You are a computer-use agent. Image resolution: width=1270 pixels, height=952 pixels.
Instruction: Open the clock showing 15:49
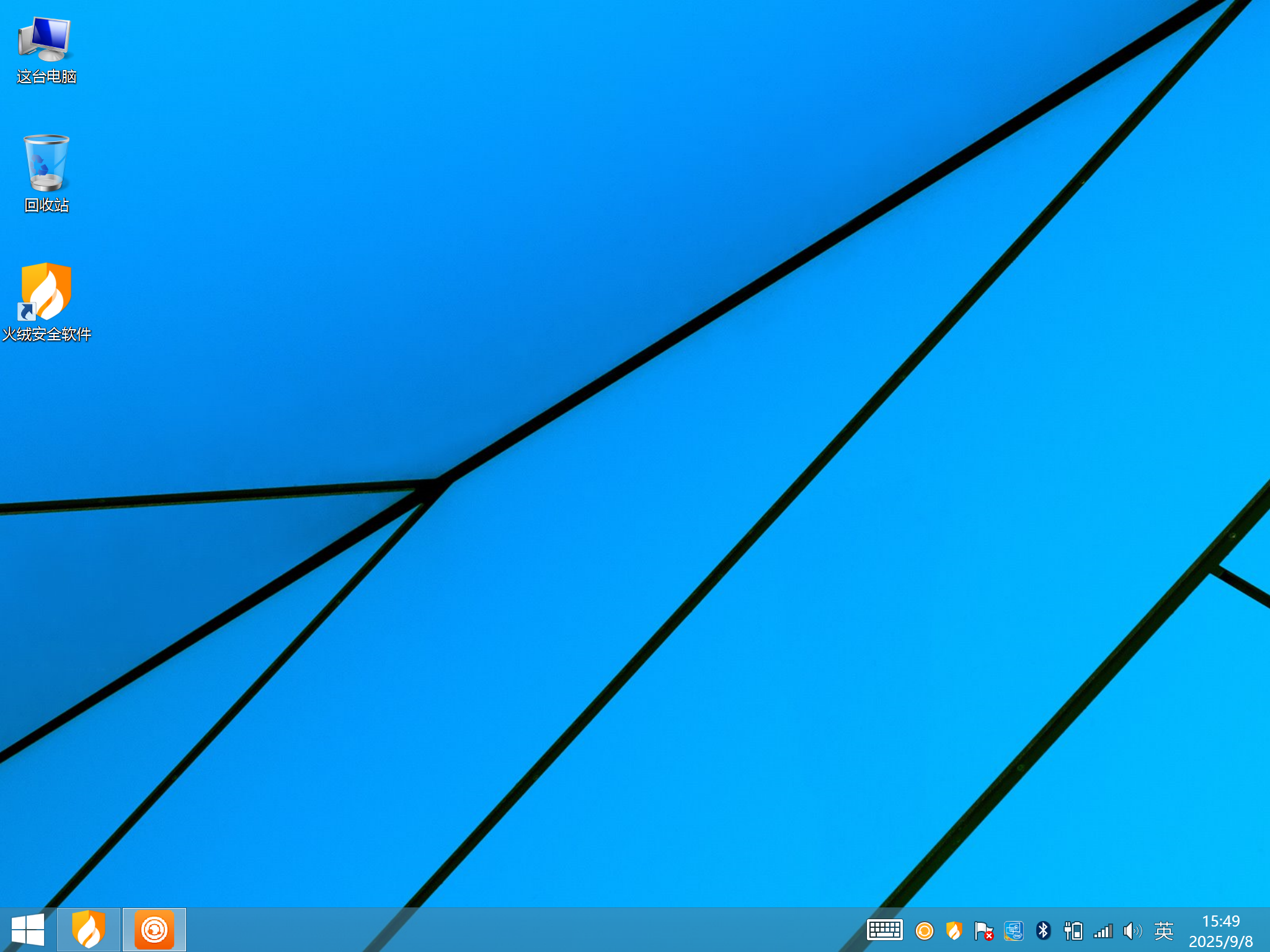[x=1220, y=931]
